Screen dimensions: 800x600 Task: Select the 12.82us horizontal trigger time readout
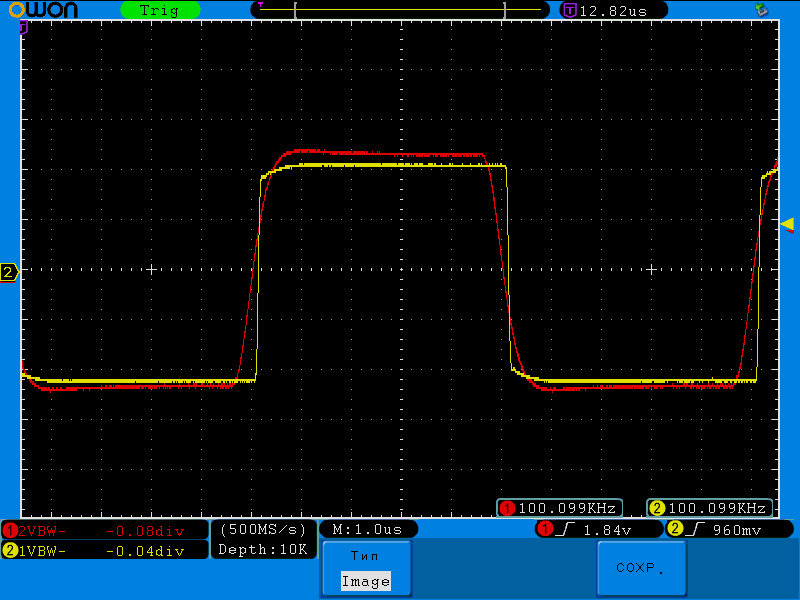(613, 11)
